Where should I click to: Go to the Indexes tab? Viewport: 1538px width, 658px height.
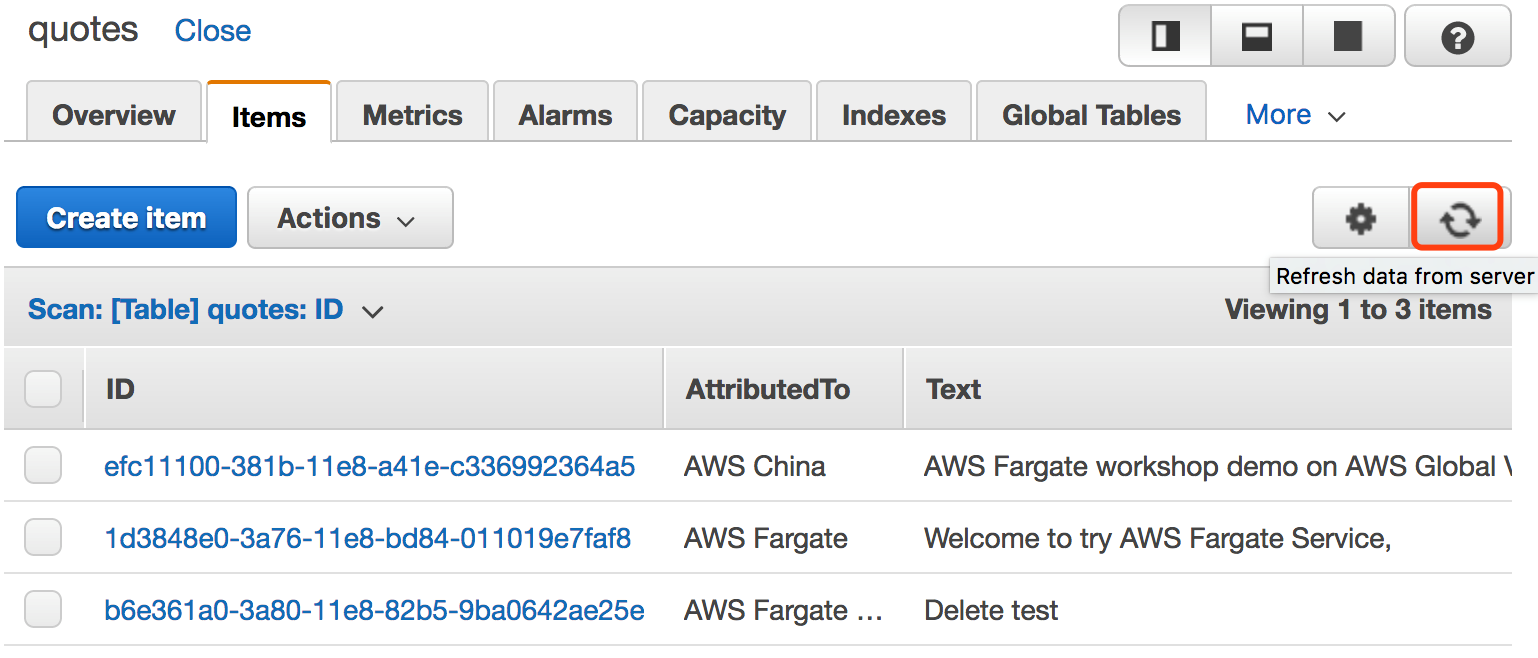tap(894, 115)
